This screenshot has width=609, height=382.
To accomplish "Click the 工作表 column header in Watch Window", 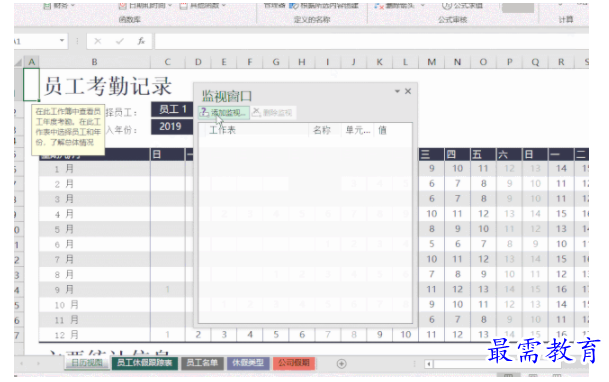I will coord(222,130).
